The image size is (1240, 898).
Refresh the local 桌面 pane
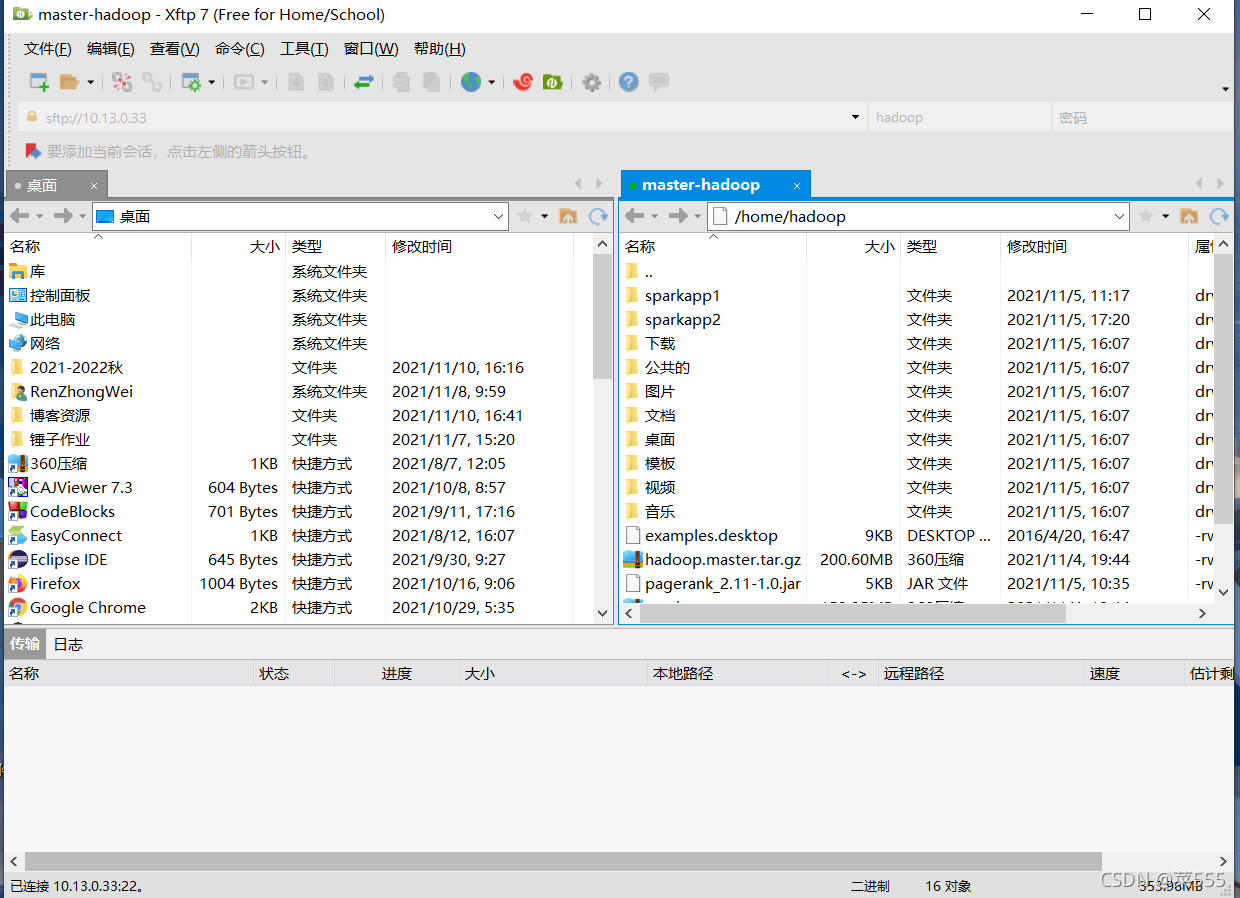(598, 216)
